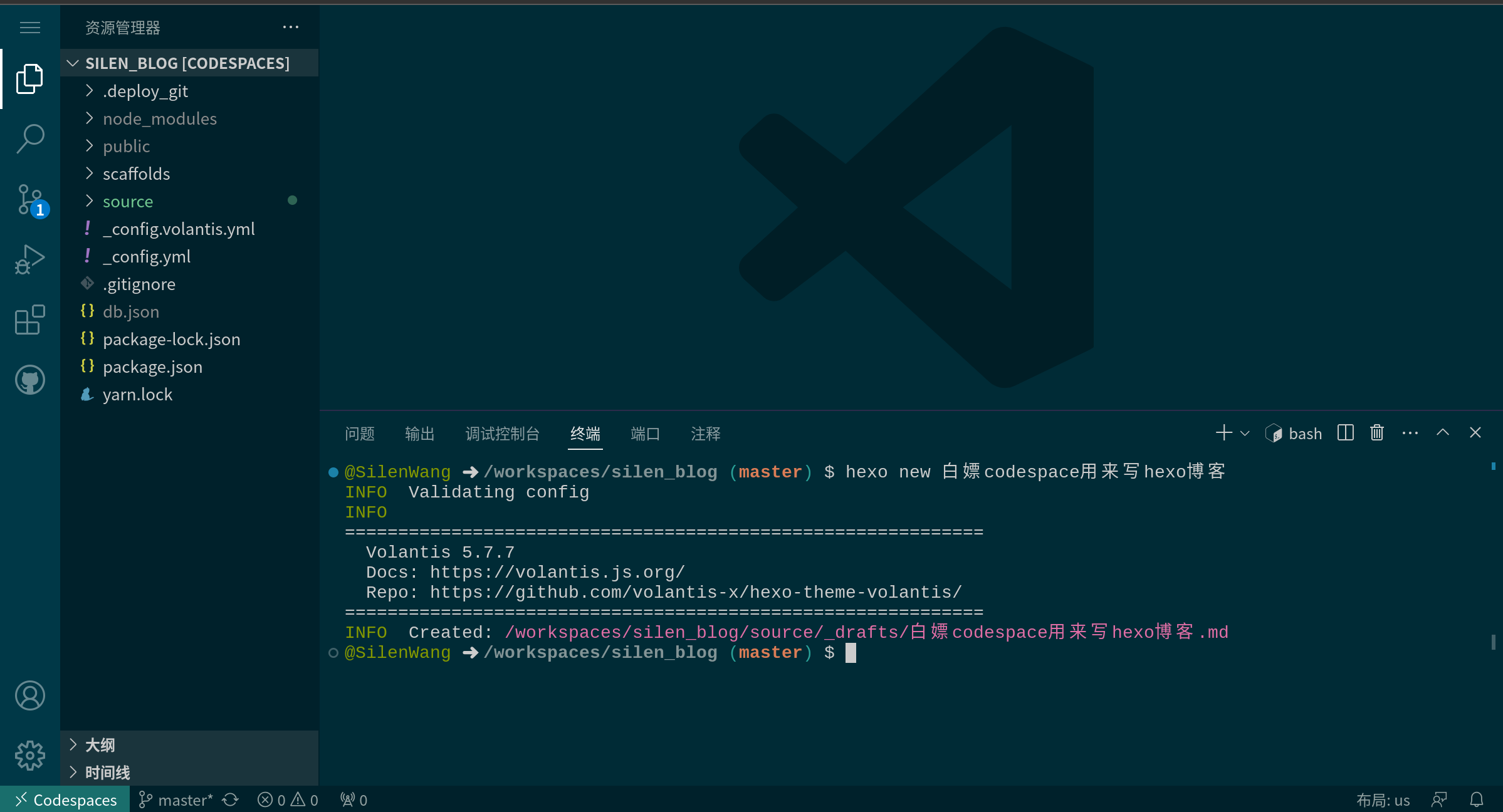This screenshot has height=812, width=1503.
Task: Split the terminal with split icon
Action: coord(1345,433)
